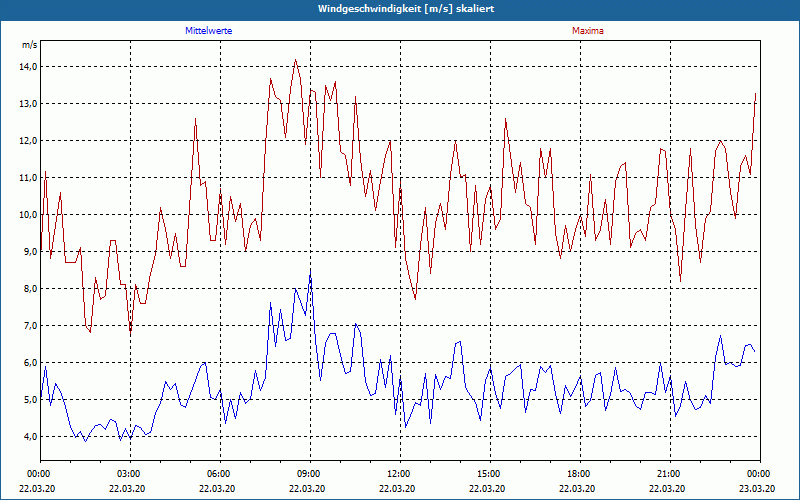
Task: Click the 14,0 y-axis value
Action: [29, 67]
